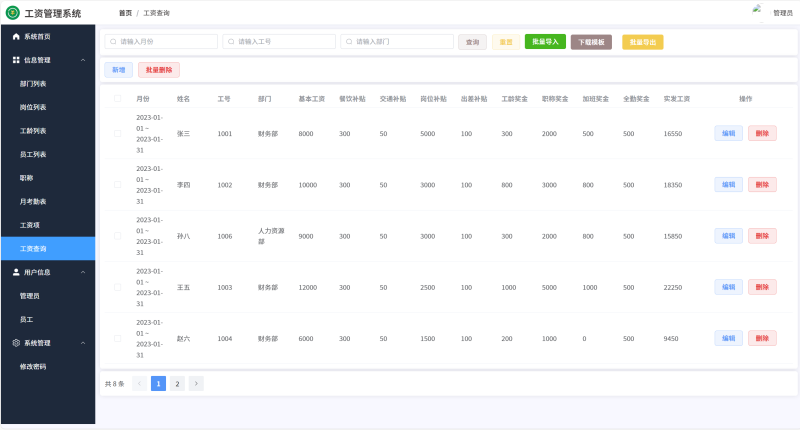
Task: Select the active page 1 button
Action: pyautogui.click(x=158, y=384)
